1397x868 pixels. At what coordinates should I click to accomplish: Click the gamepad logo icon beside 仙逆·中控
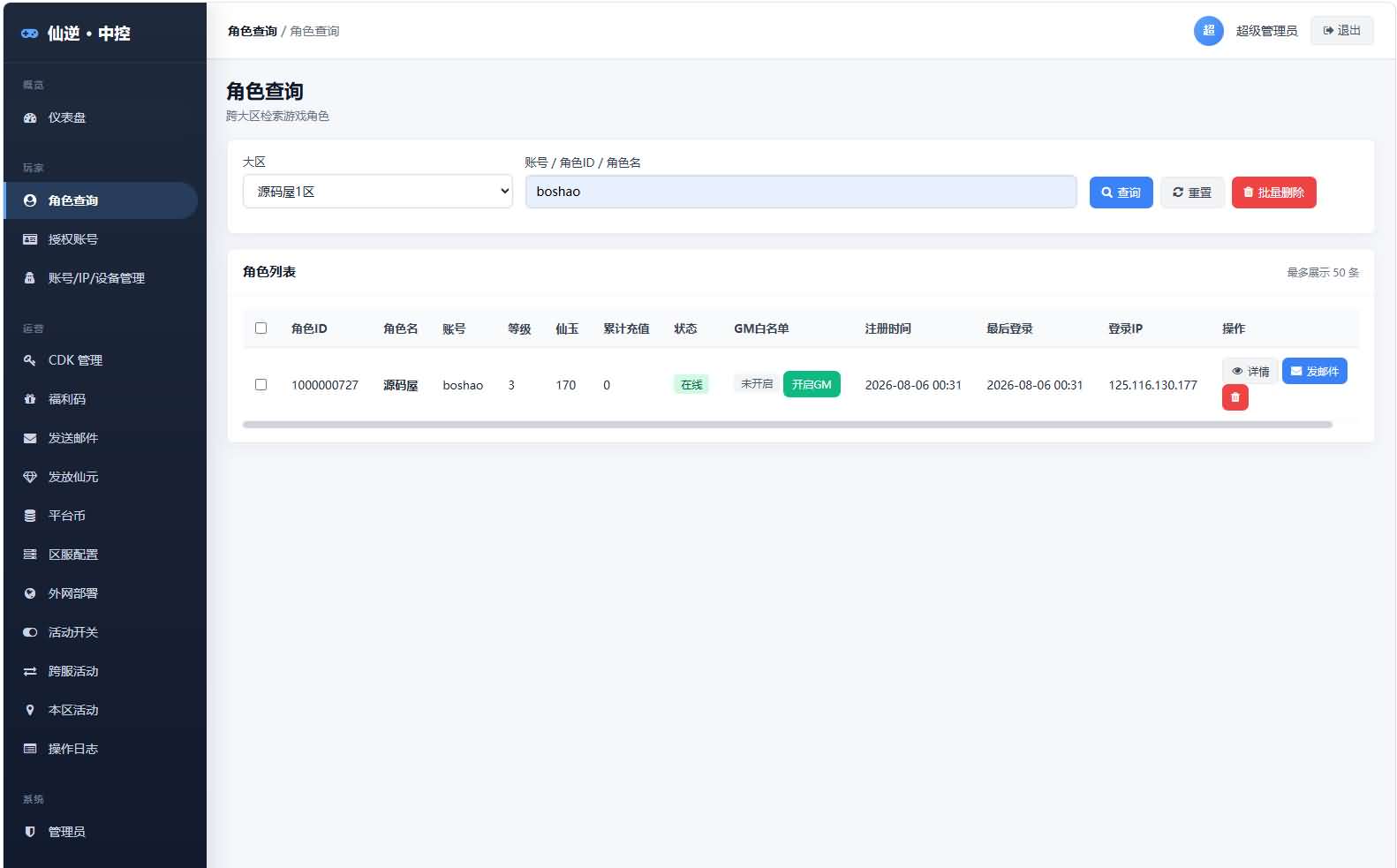coord(29,34)
